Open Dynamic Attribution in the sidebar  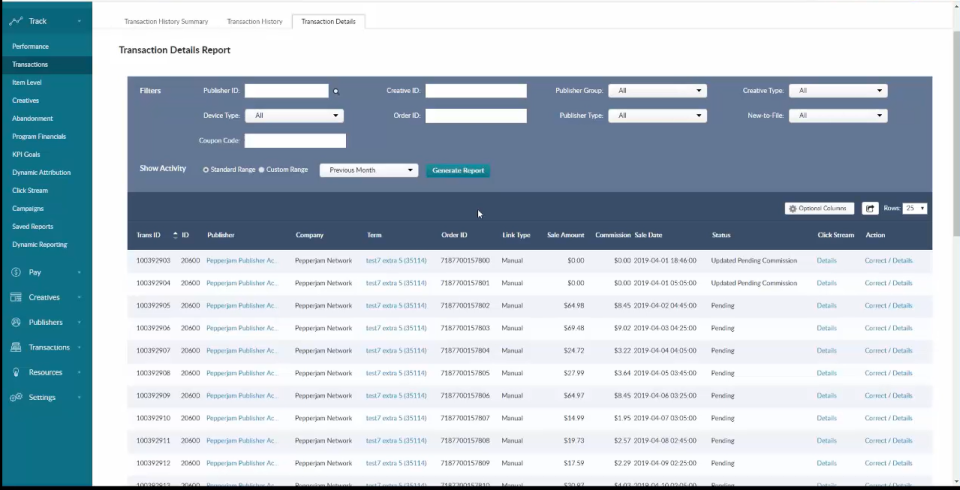pos(42,173)
